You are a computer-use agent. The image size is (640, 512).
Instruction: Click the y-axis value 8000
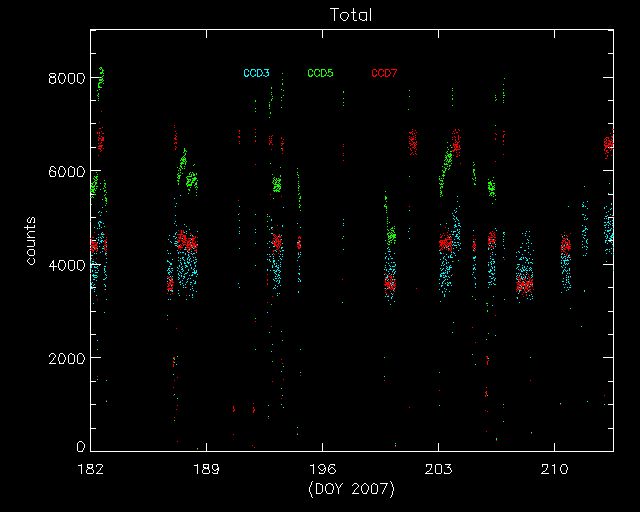click(67, 78)
